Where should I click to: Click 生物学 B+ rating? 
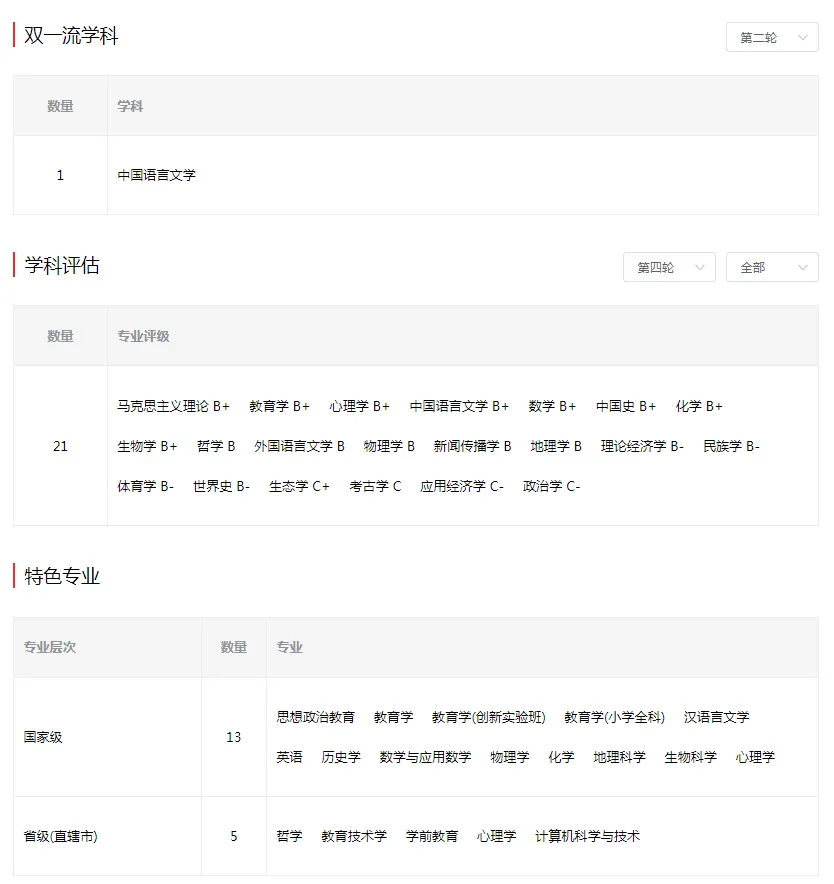pos(147,447)
